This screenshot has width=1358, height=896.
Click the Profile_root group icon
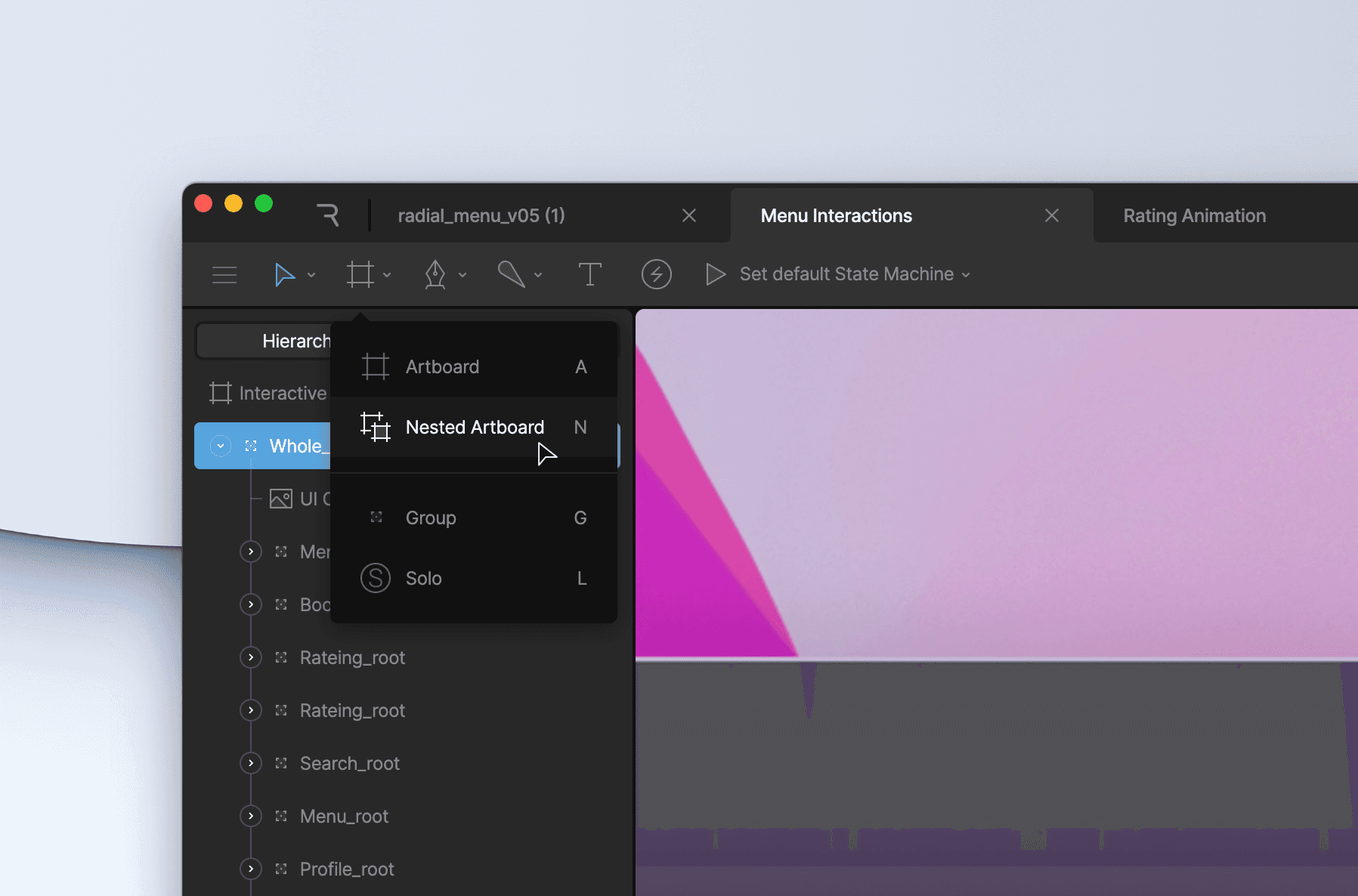(x=281, y=869)
